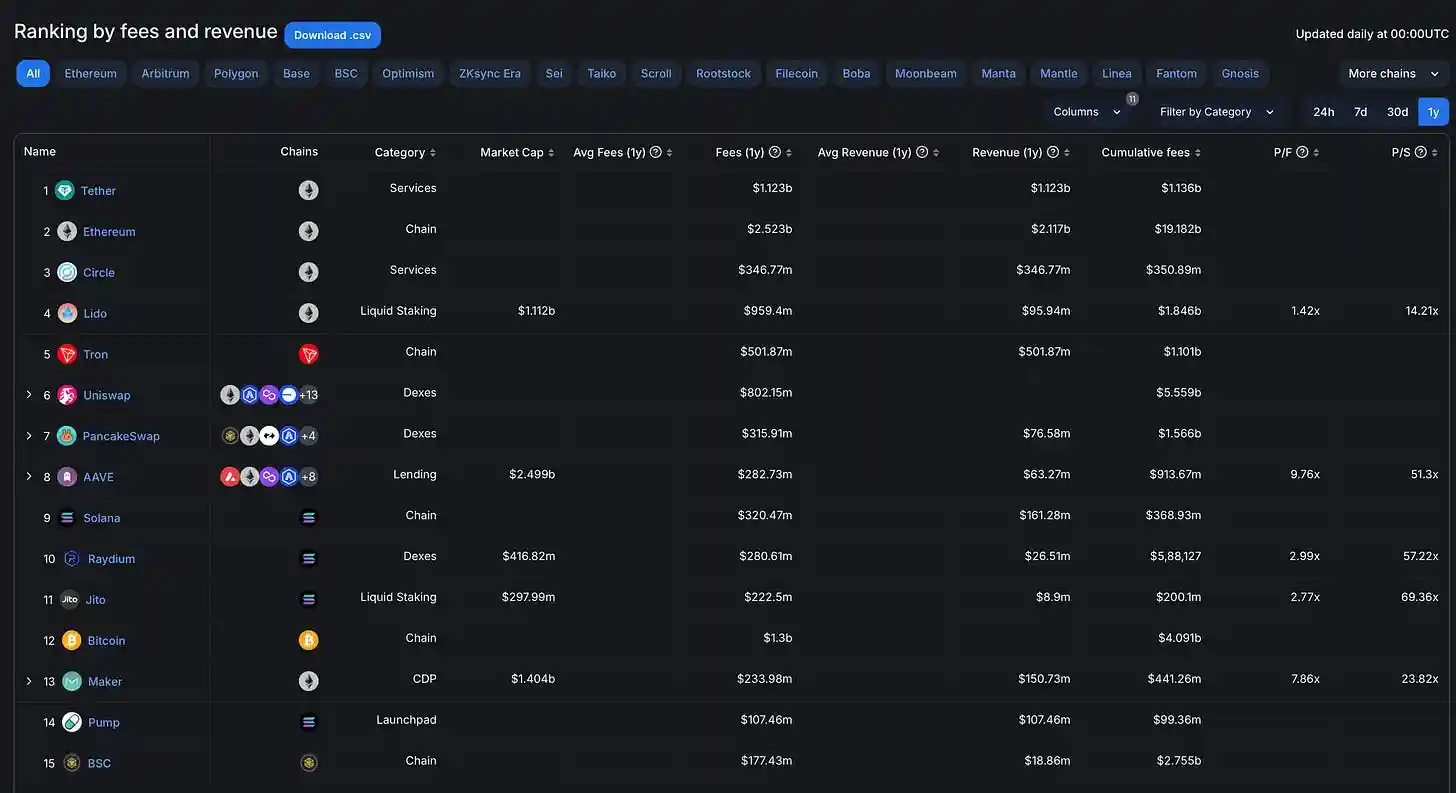Select the Optimism chain filter

coord(408,73)
